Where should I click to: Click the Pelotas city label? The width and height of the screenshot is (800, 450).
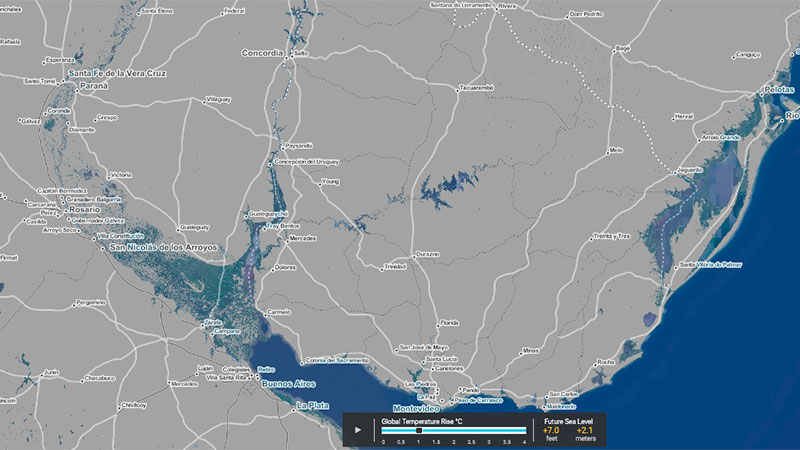pos(779,91)
